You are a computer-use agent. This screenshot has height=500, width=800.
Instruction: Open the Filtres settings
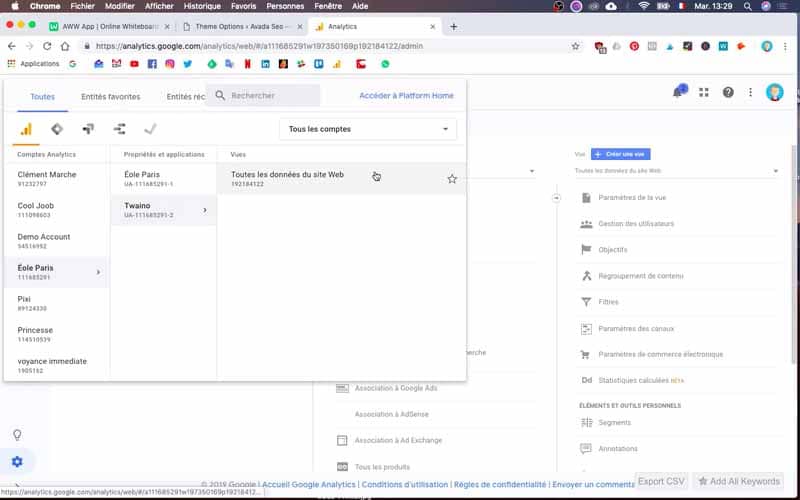point(608,302)
